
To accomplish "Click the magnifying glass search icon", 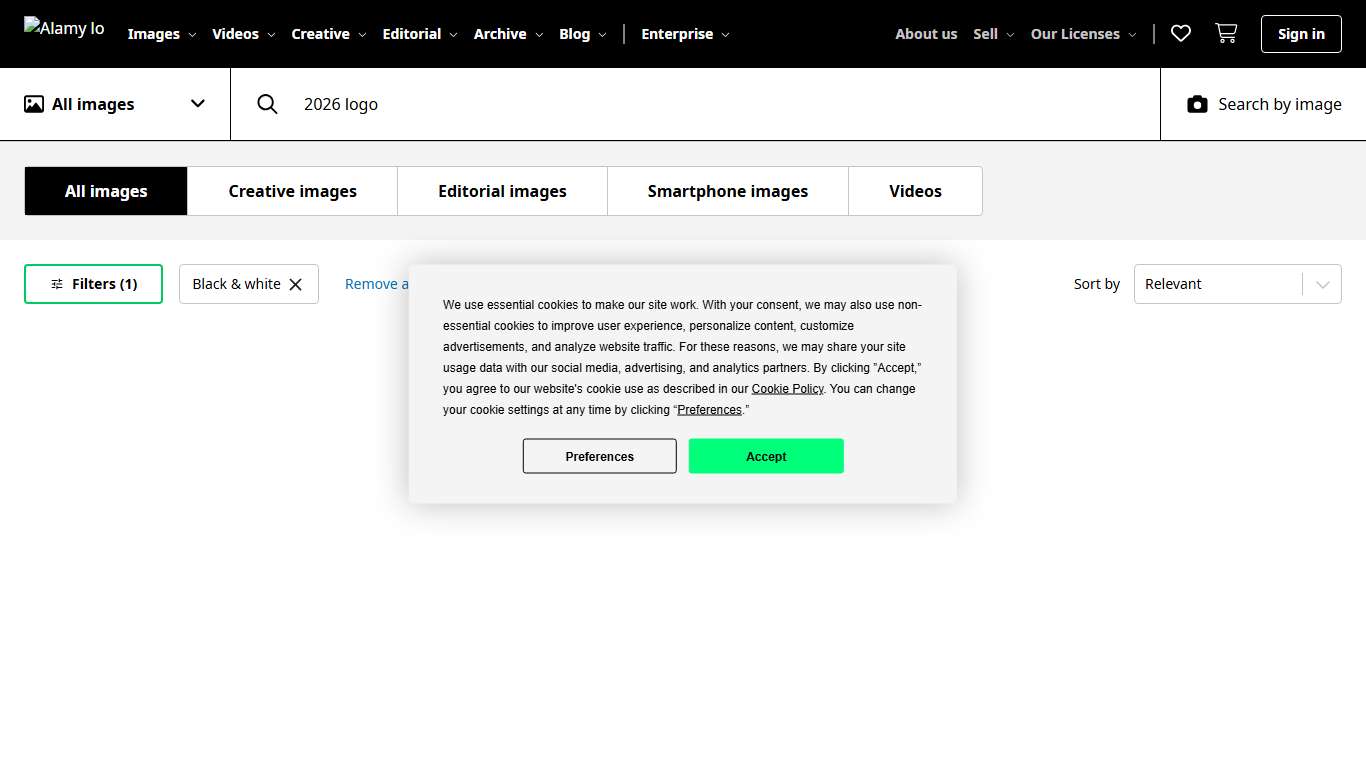I will click(x=267, y=104).
